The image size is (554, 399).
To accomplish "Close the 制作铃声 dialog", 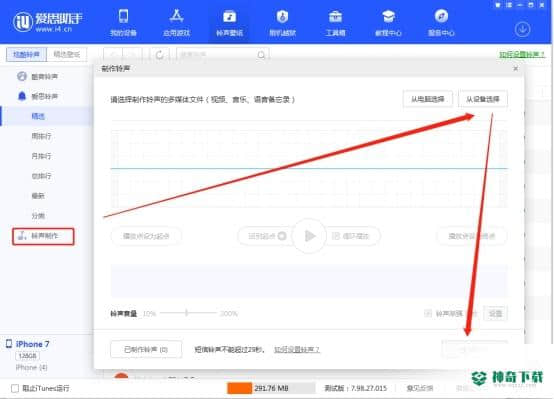I will click(x=515, y=69).
